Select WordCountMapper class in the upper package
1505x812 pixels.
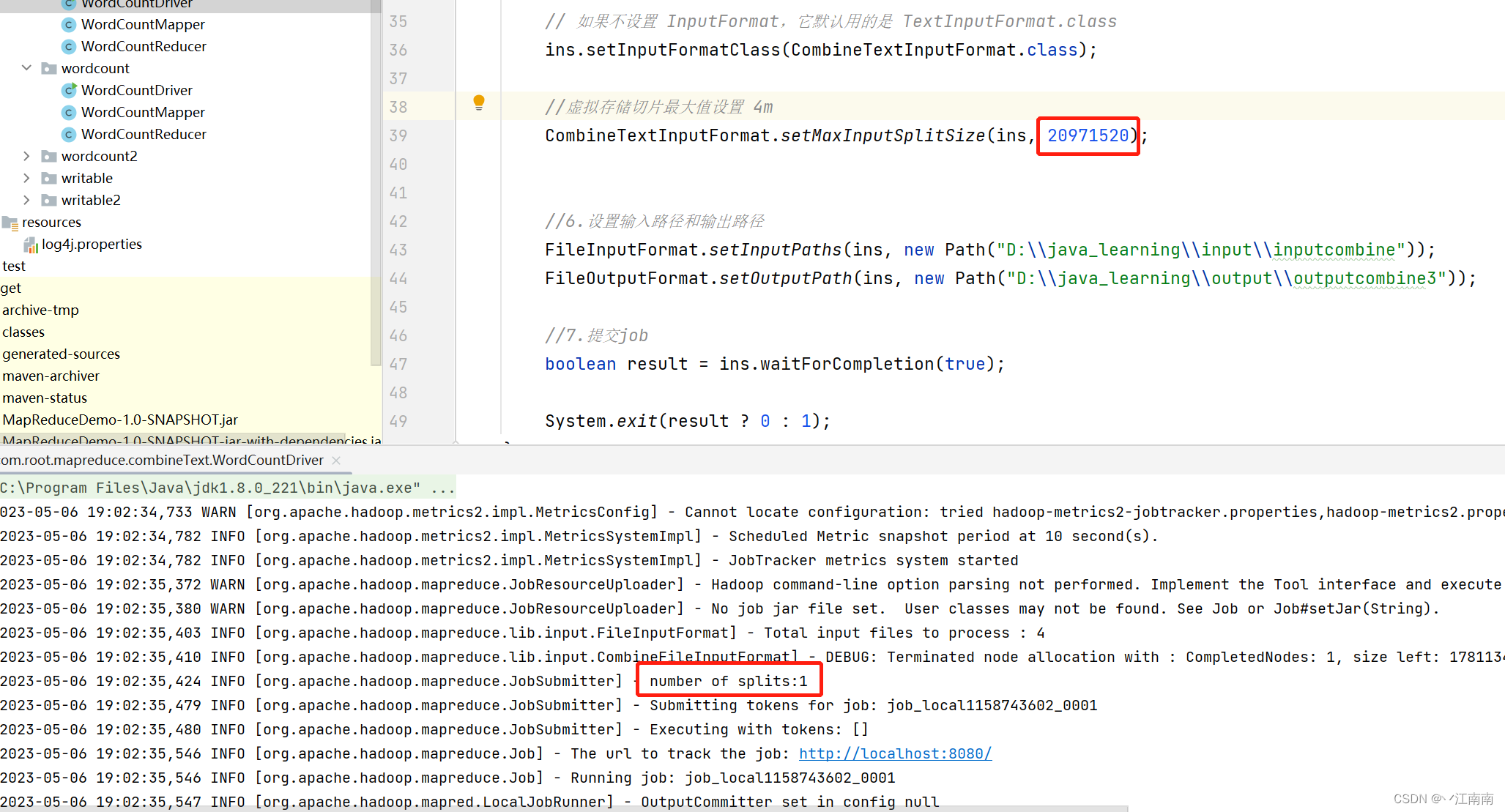point(143,24)
